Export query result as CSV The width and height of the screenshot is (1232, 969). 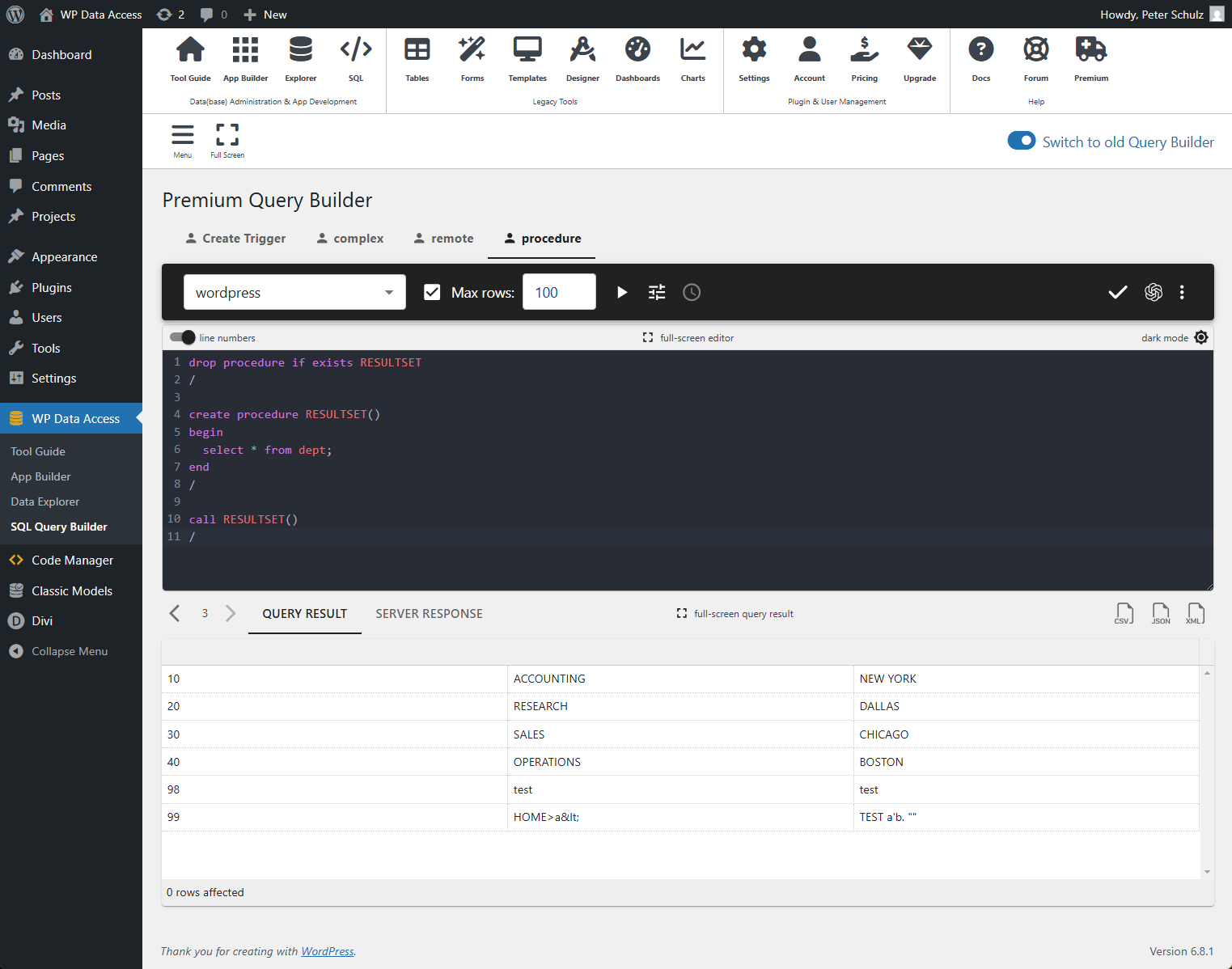[x=1124, y=614]
